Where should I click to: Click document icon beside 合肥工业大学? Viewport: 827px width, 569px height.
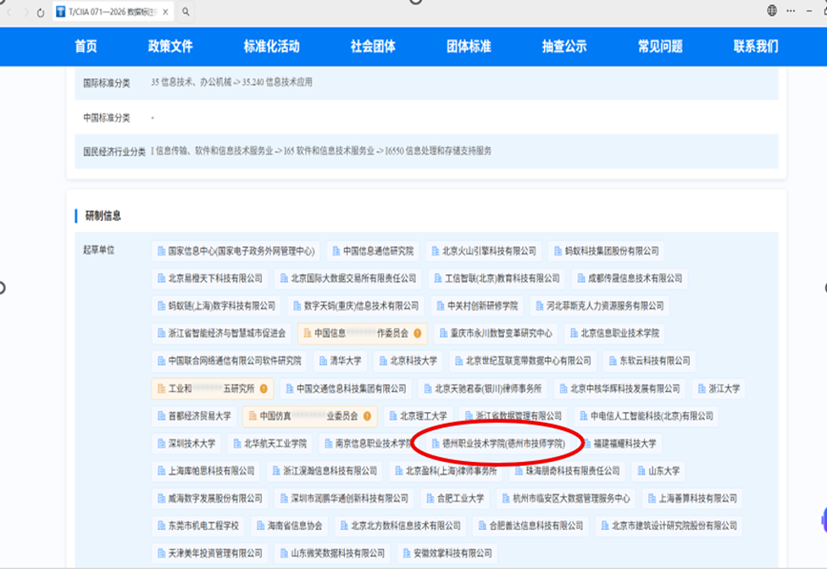(x=430, y=498)
